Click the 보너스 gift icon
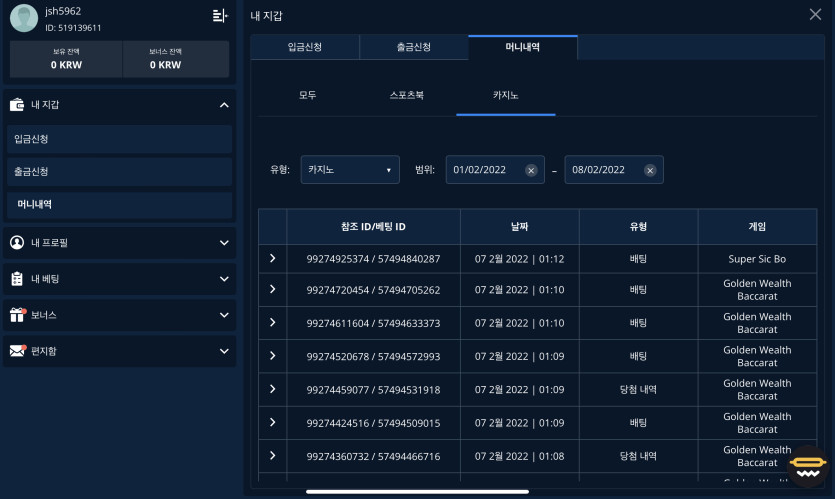 click(x=18, y=315)
